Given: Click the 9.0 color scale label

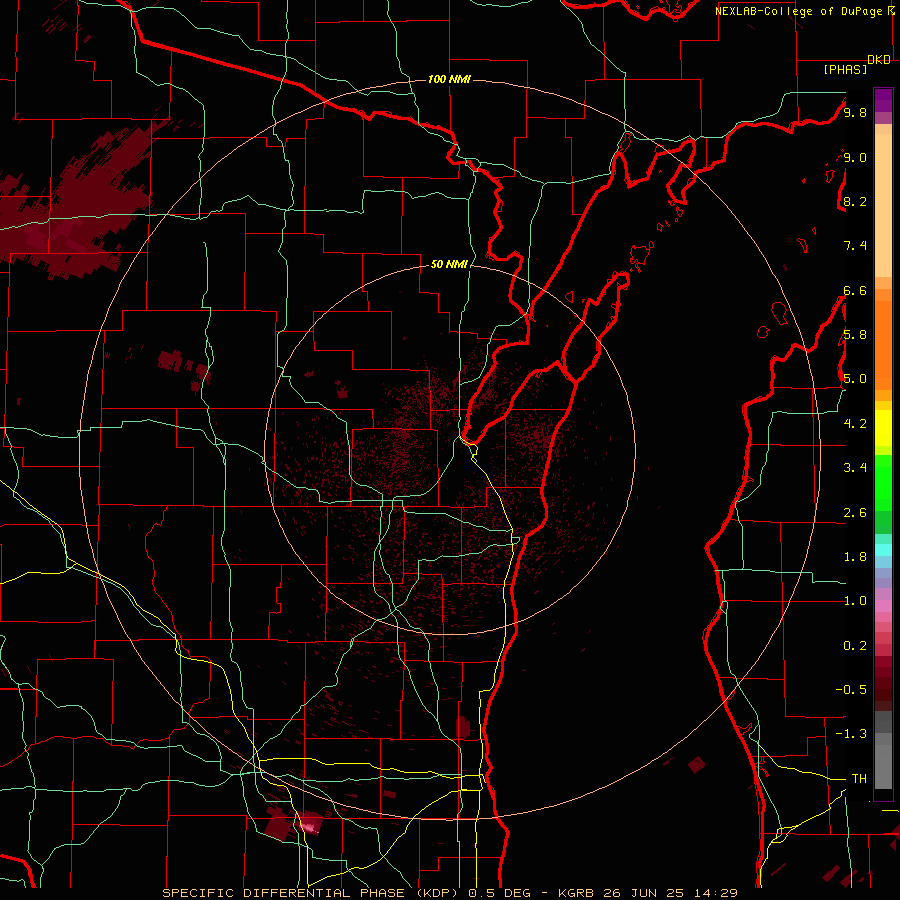Looking at the screenshot, I should pyautogui.click(x=855, y=157).
